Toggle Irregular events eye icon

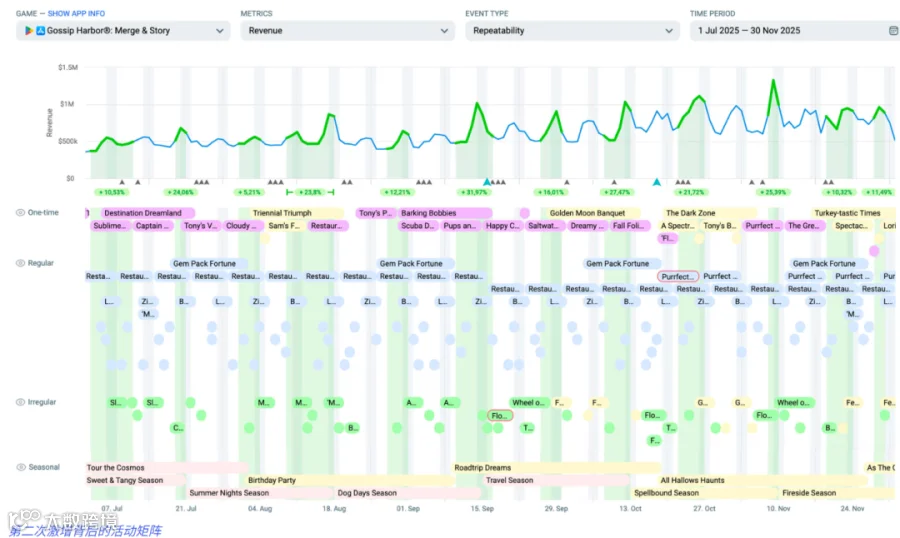coord(20,402)
